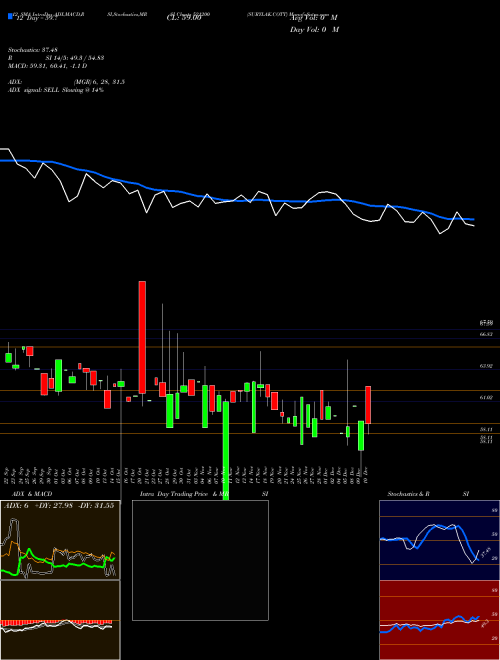
Task: Click the 'Intra Day Trading Price' panel title
Action: coord(176,494)
